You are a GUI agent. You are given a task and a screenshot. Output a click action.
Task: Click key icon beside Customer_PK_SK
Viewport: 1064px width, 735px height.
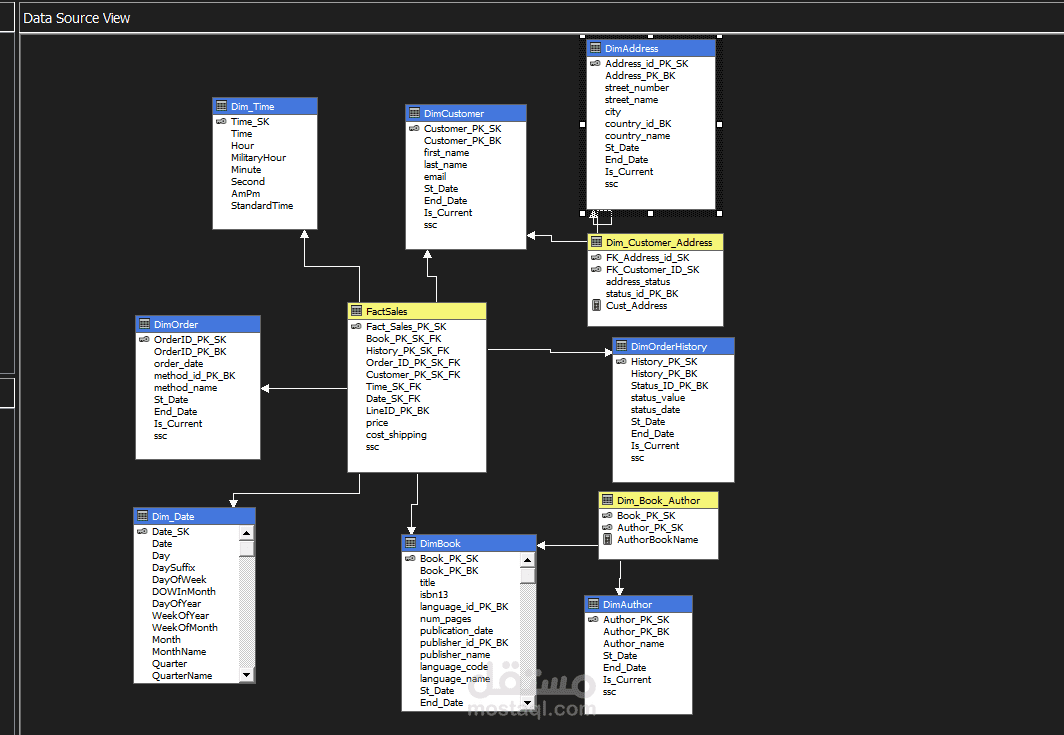(415, 128)
